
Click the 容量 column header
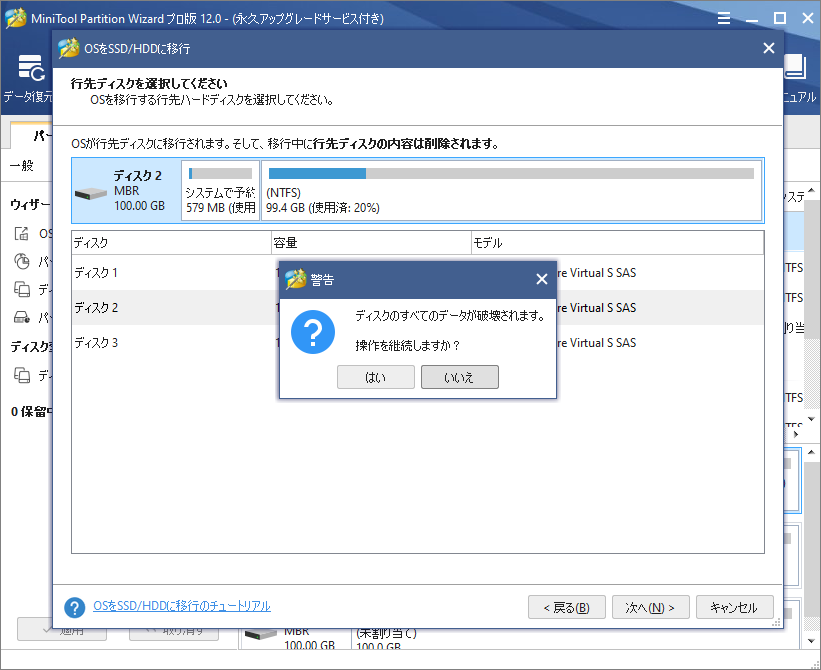pos(370,243)
